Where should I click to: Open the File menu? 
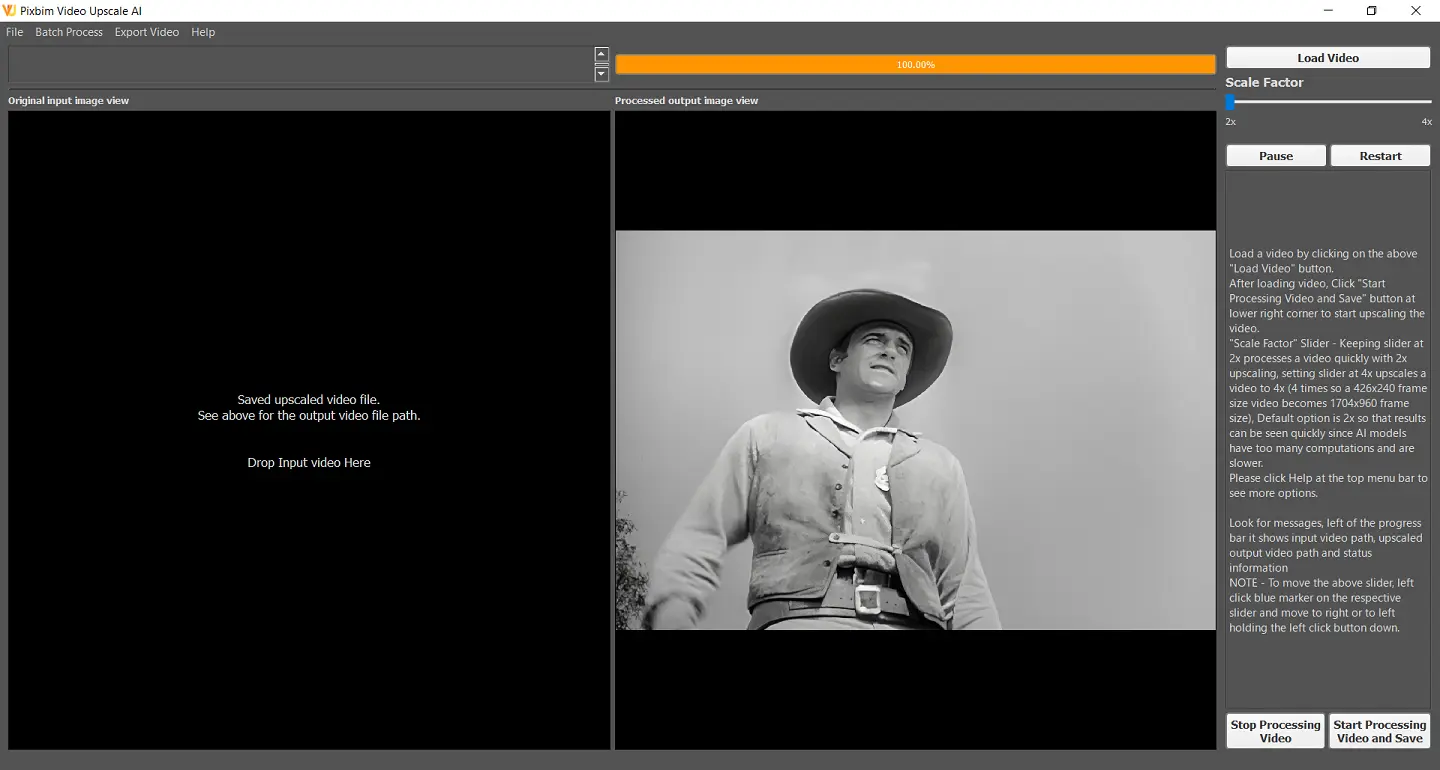pos(14,32)
